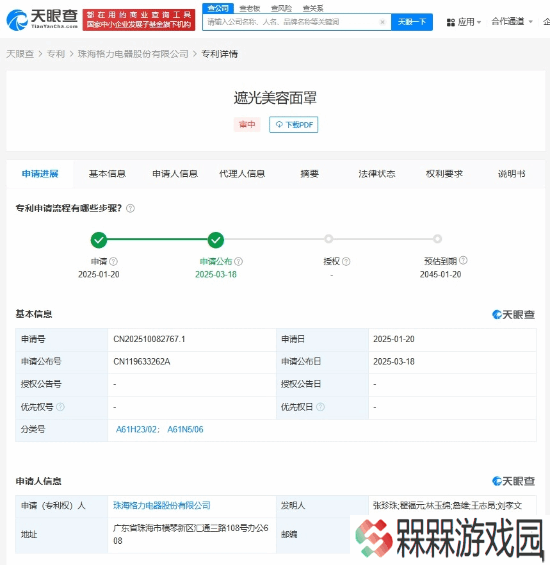Click the help icon beside 优先权号
This screenshot has height=565, width=550.
[61, 407]
